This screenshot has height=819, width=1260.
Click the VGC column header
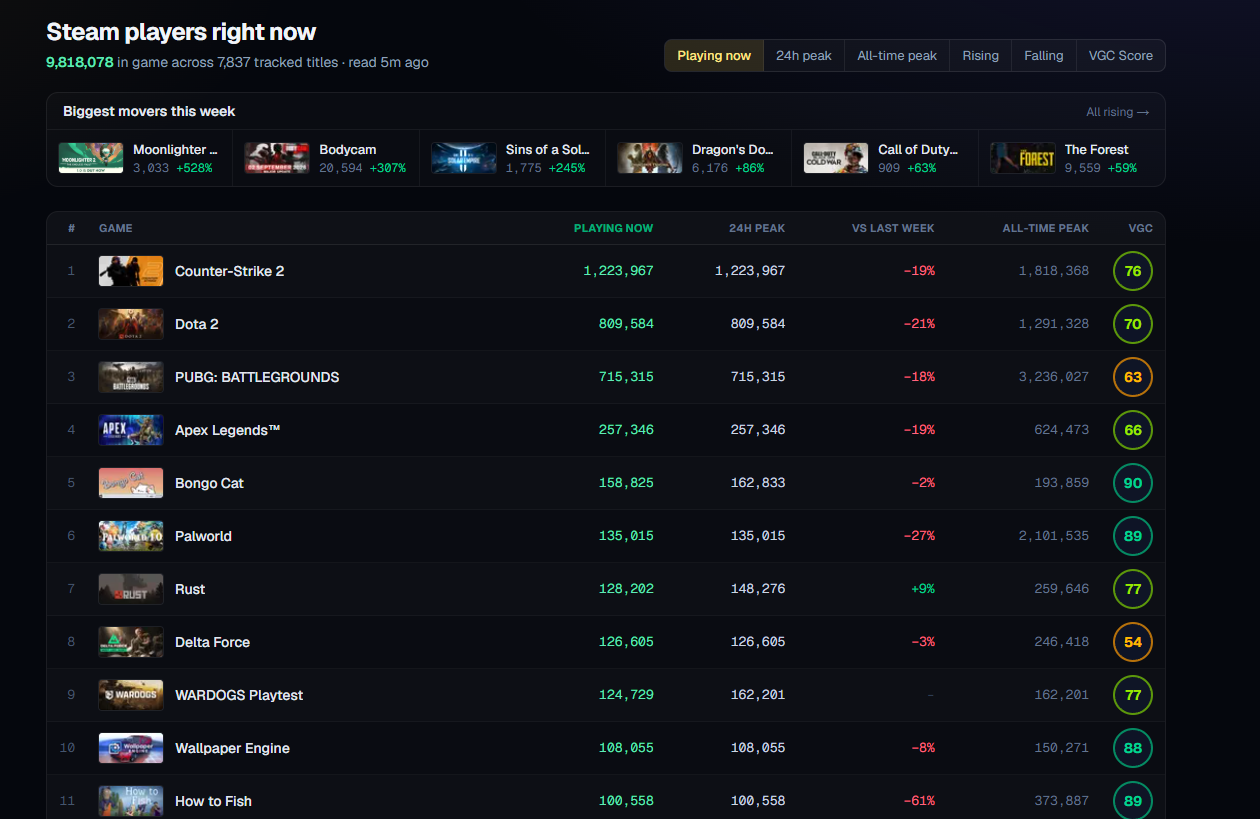pos(1141,228)
